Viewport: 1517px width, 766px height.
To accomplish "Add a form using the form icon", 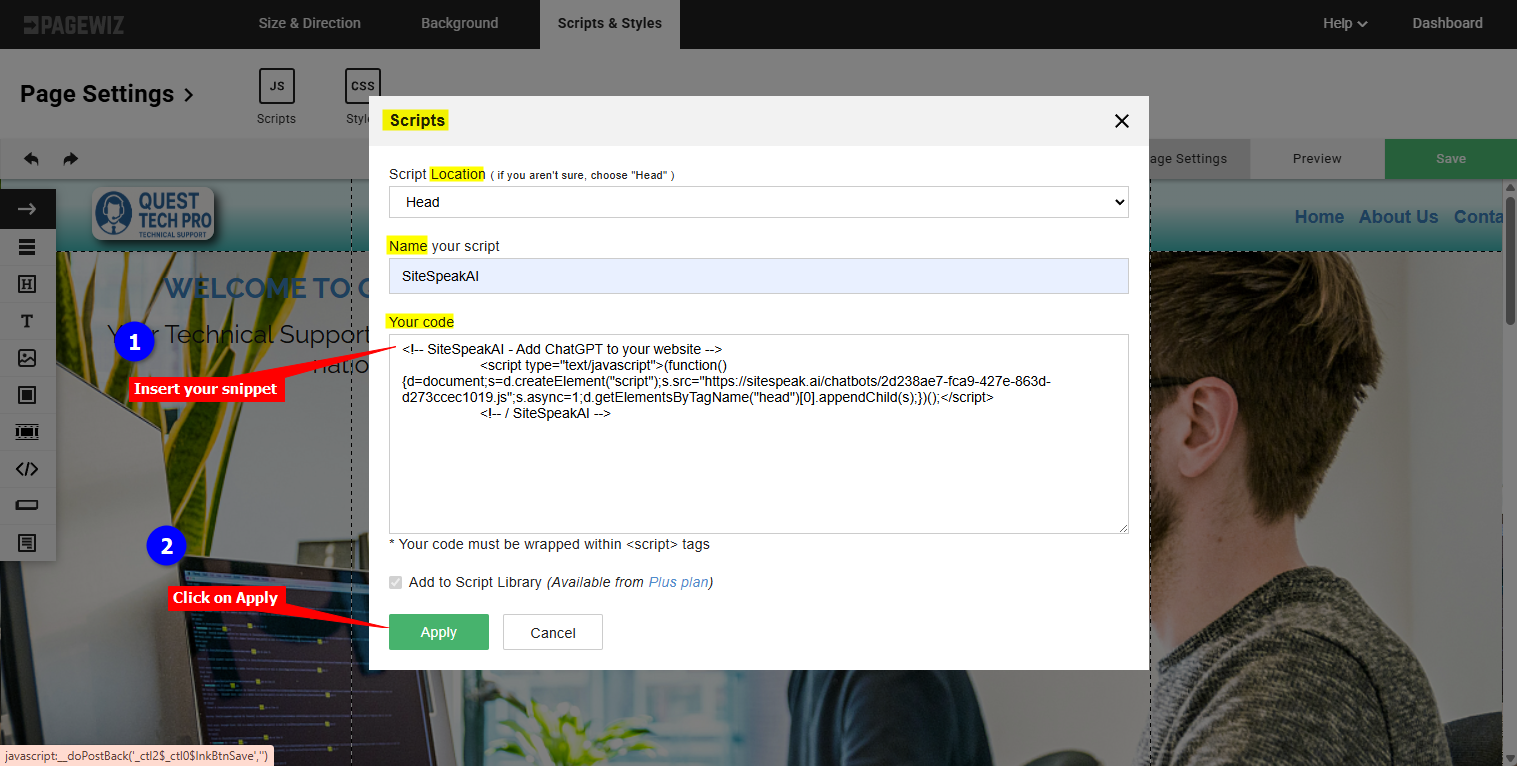I will 27,543.
